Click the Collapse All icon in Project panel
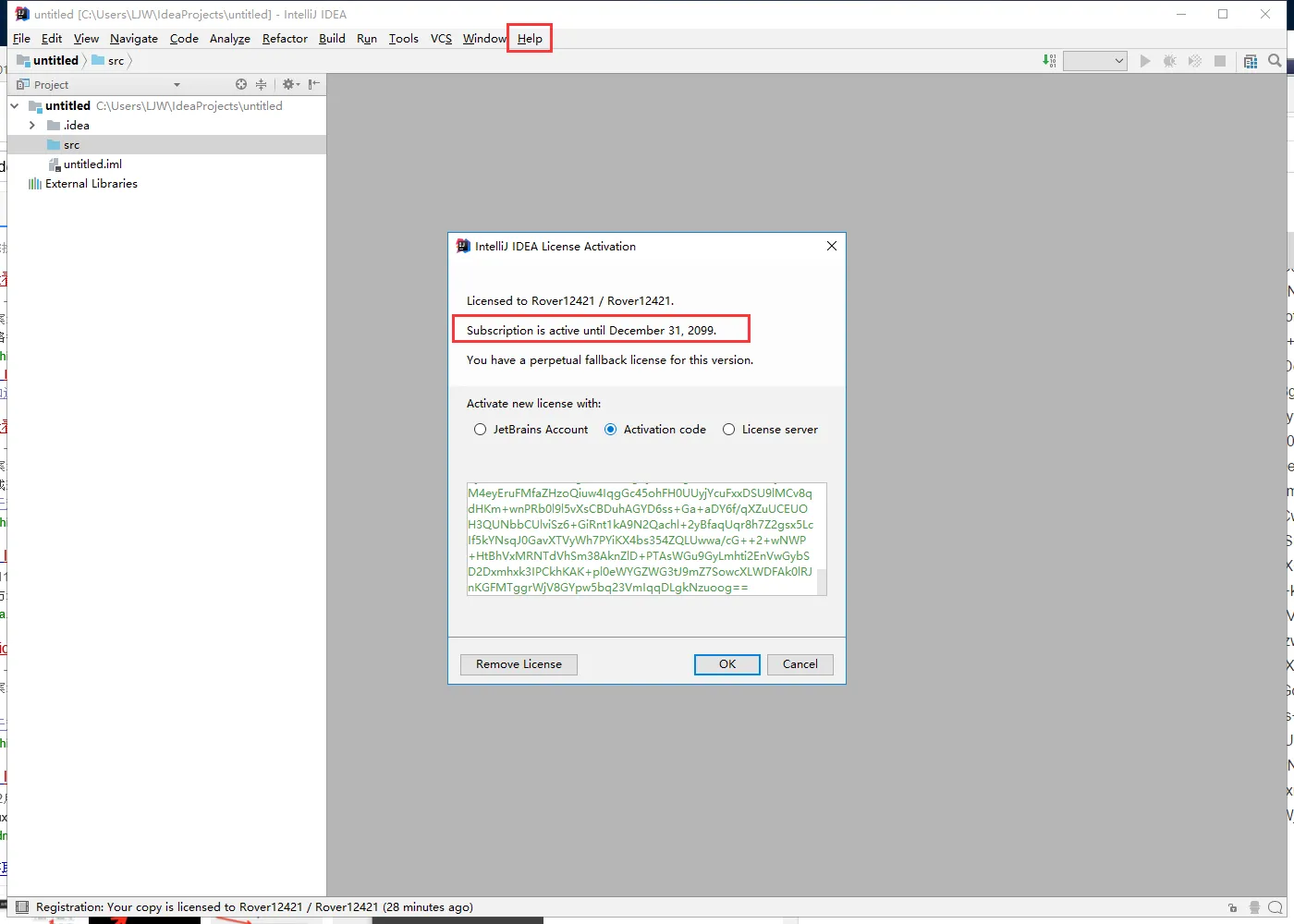 (262, 84)
